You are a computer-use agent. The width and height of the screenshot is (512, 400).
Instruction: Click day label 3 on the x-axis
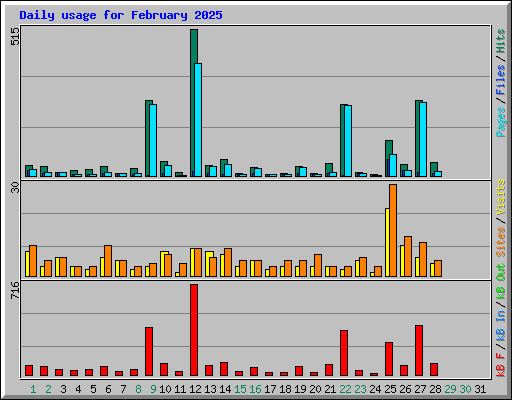(x=63, y=389)
